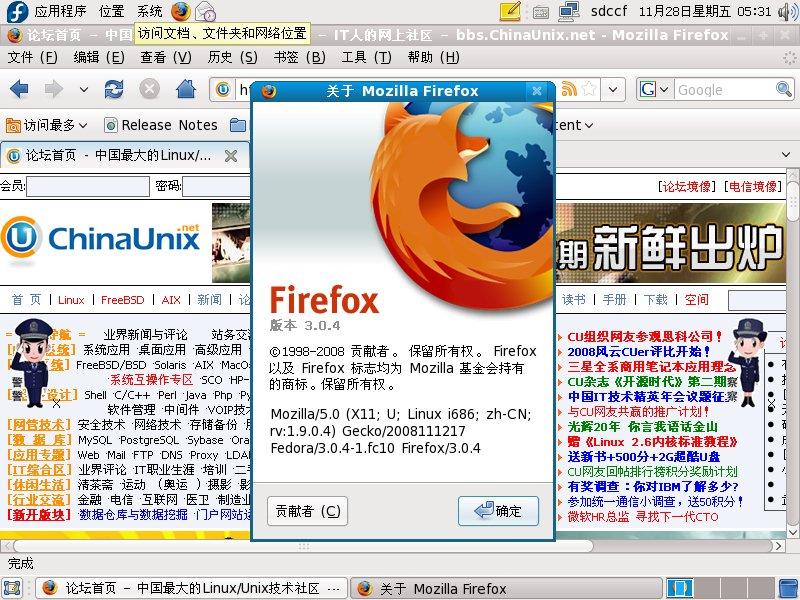Image resolution: width=800 pixels, height=600 pixels.
Task: Click the ChinaUnix logo
Action: 101,239
